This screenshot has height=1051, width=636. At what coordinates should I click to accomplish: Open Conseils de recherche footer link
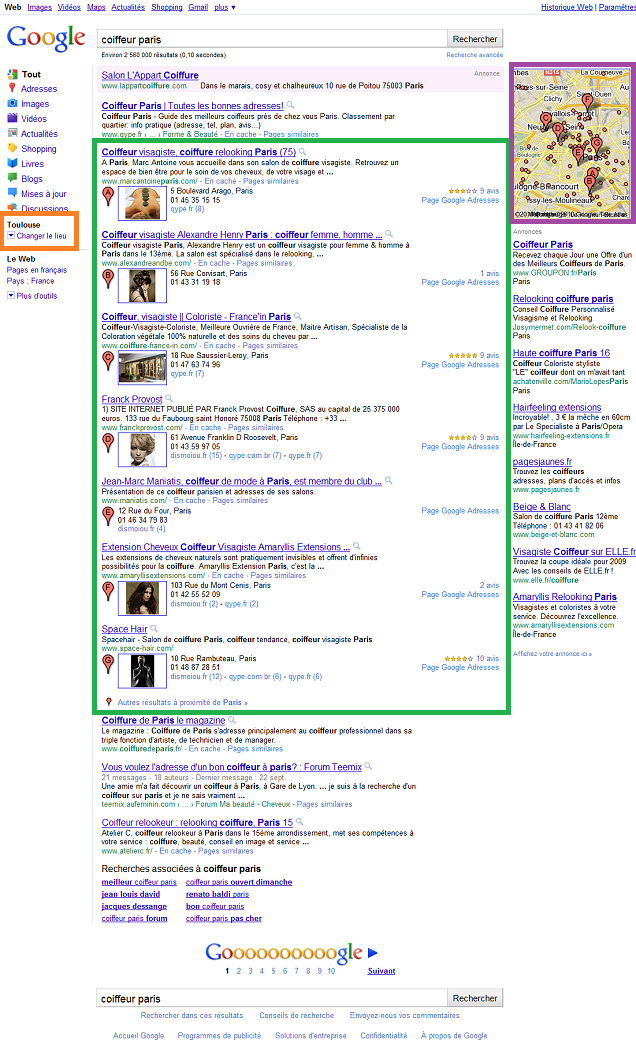(296, 1015)
